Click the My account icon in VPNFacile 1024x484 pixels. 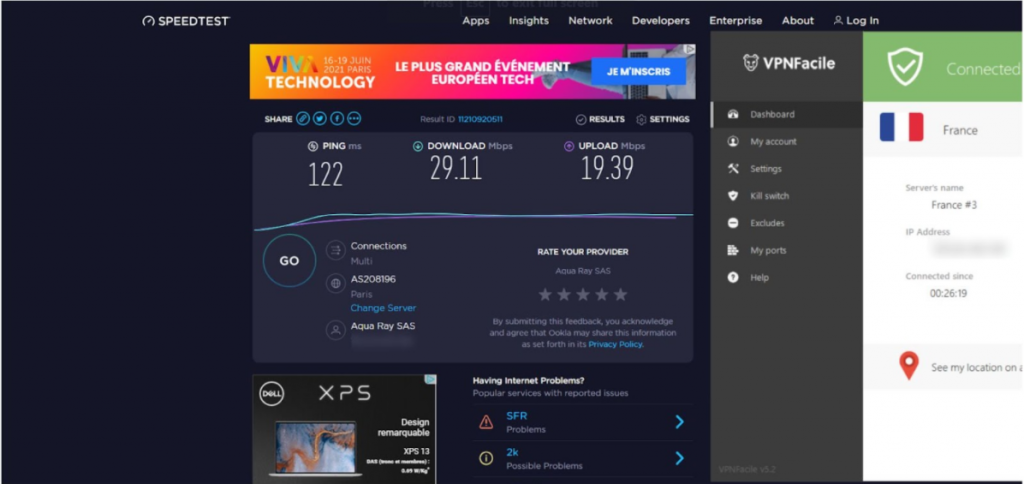coord(733,141)
